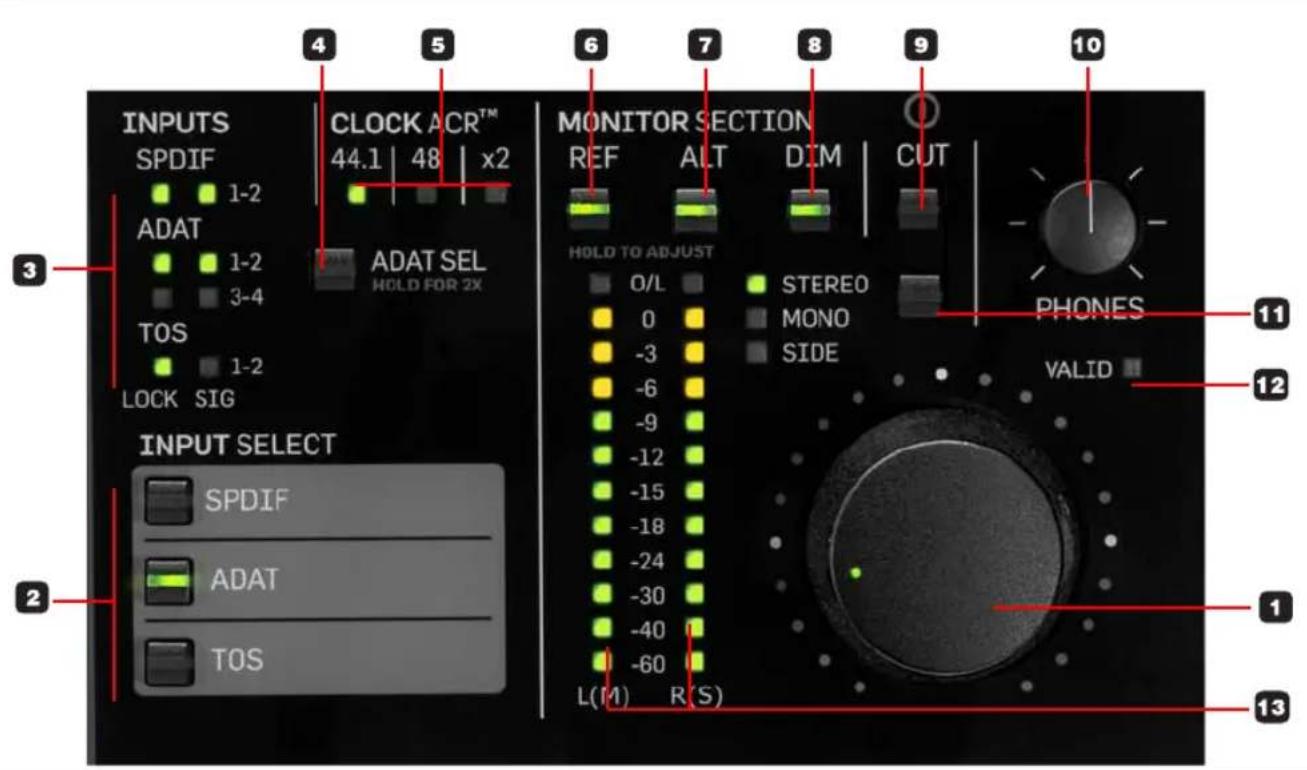1307x770 pixels.
Task: Click the SPDIF 1-2 signal LED
Action: pyautogui.click(x=208, y=193)
